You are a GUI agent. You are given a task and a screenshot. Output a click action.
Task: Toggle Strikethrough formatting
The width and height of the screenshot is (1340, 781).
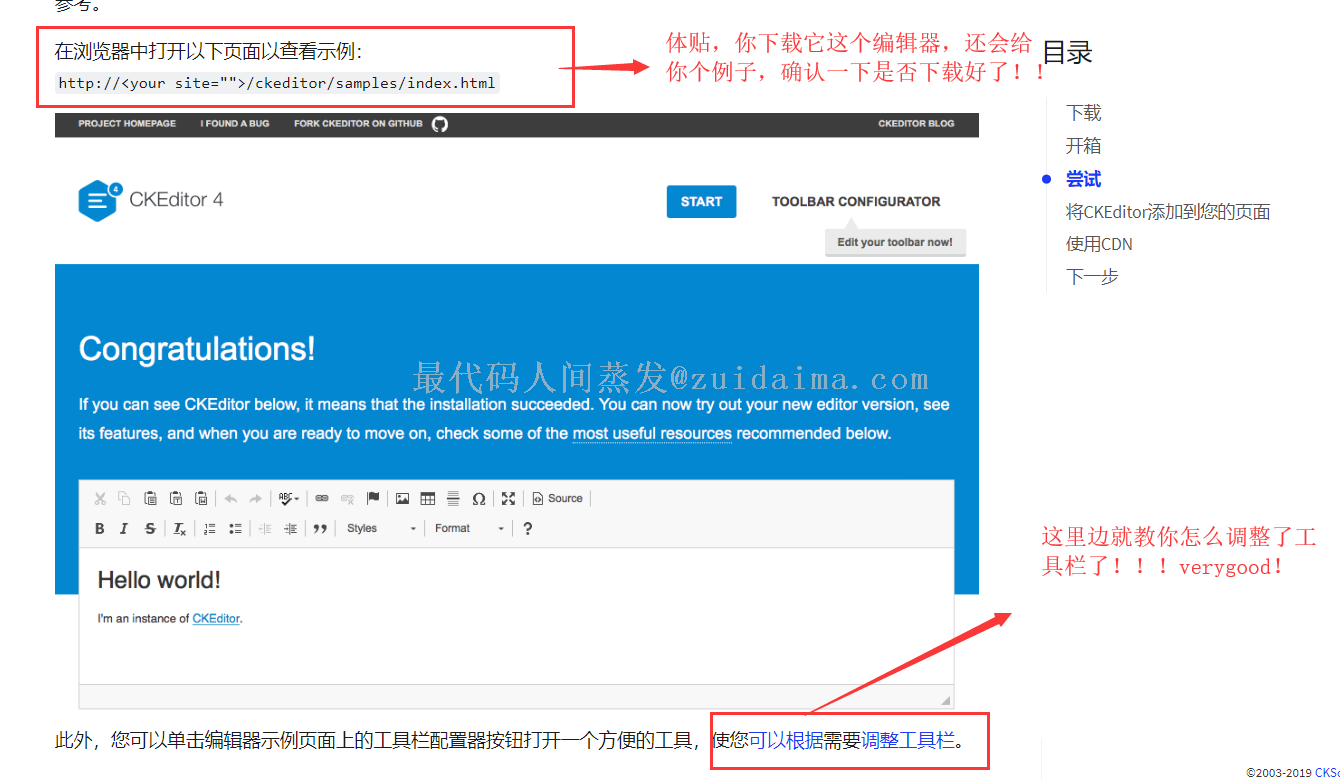(150, 528)
